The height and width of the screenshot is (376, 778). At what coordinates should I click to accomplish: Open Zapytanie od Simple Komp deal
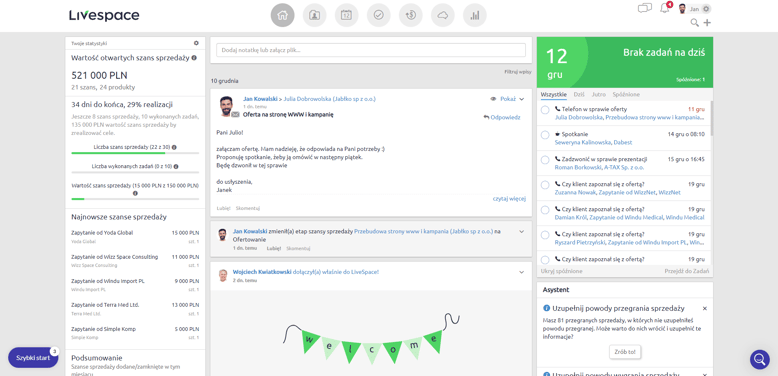tap(103, 329)
